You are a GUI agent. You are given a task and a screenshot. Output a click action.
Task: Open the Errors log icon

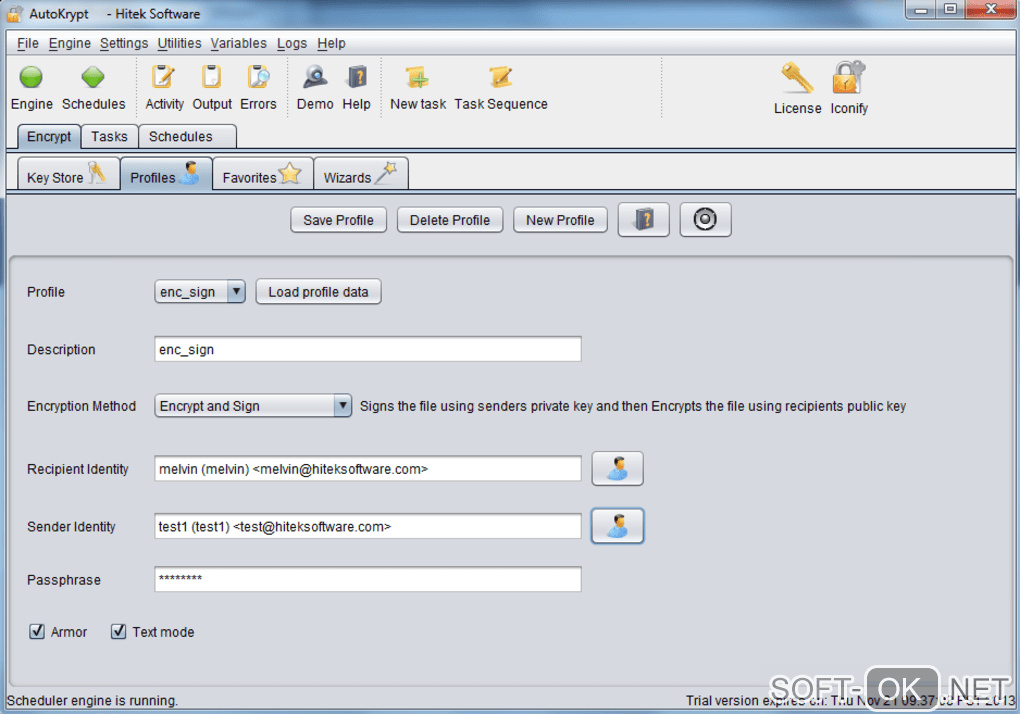[258, 77]
